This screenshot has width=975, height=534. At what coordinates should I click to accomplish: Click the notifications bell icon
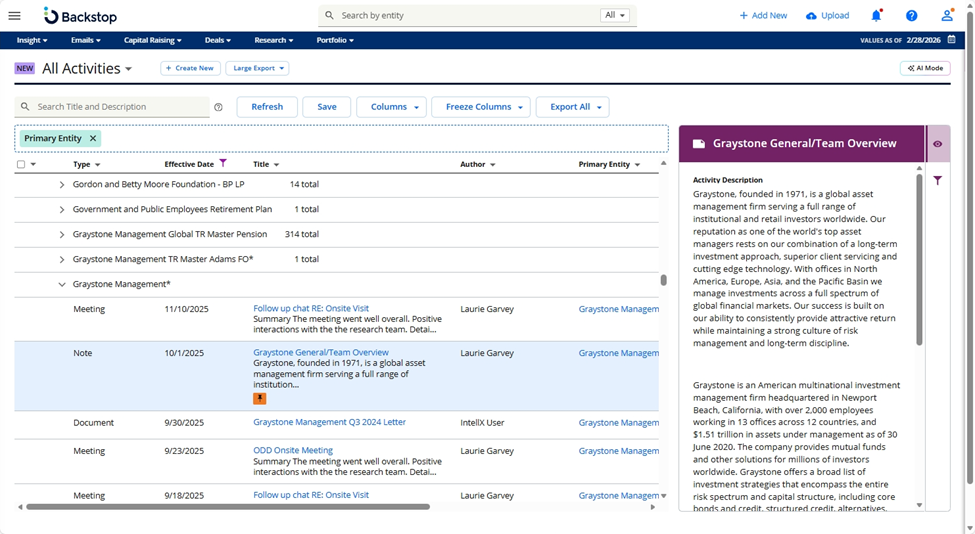[x=876, y=16]
